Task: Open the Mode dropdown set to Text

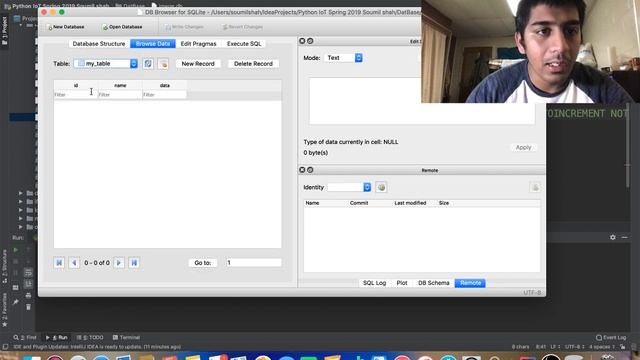Action: [343, 58]
